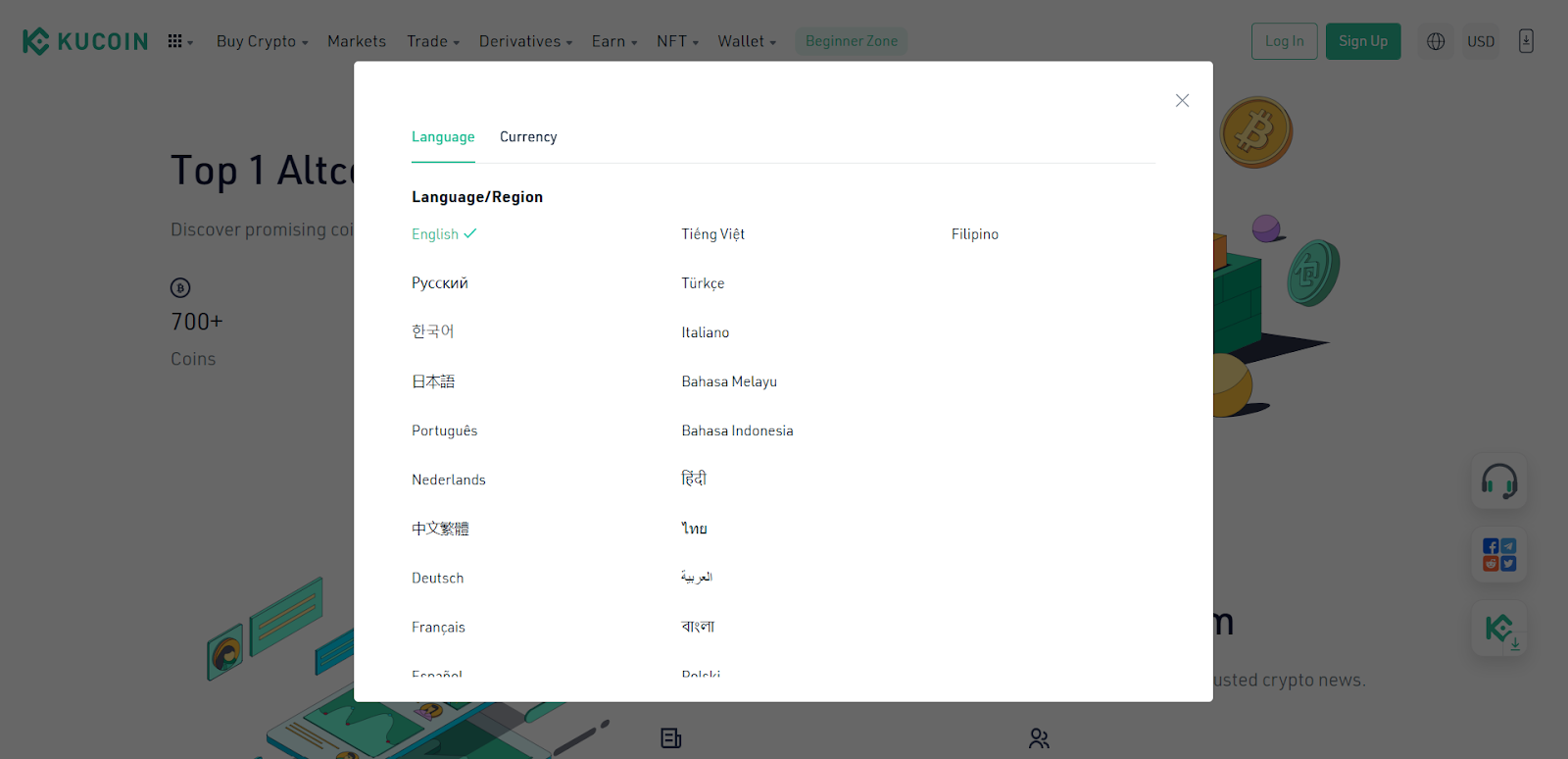1568x759 pixels.
Task: Select 日本語 (Japanese) language
Action: tap(433, 381)
